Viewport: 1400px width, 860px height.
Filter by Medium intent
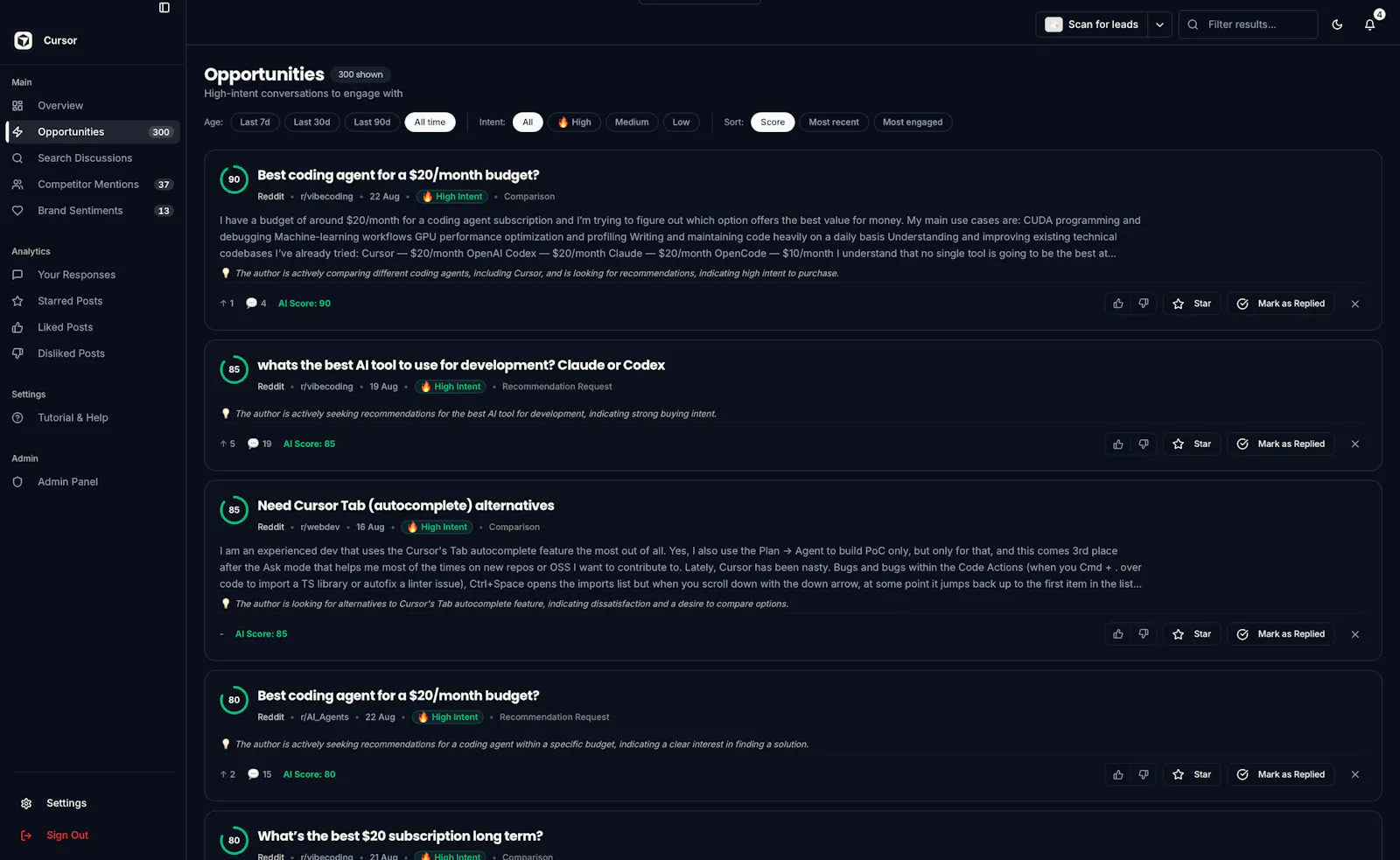[632, 122]
